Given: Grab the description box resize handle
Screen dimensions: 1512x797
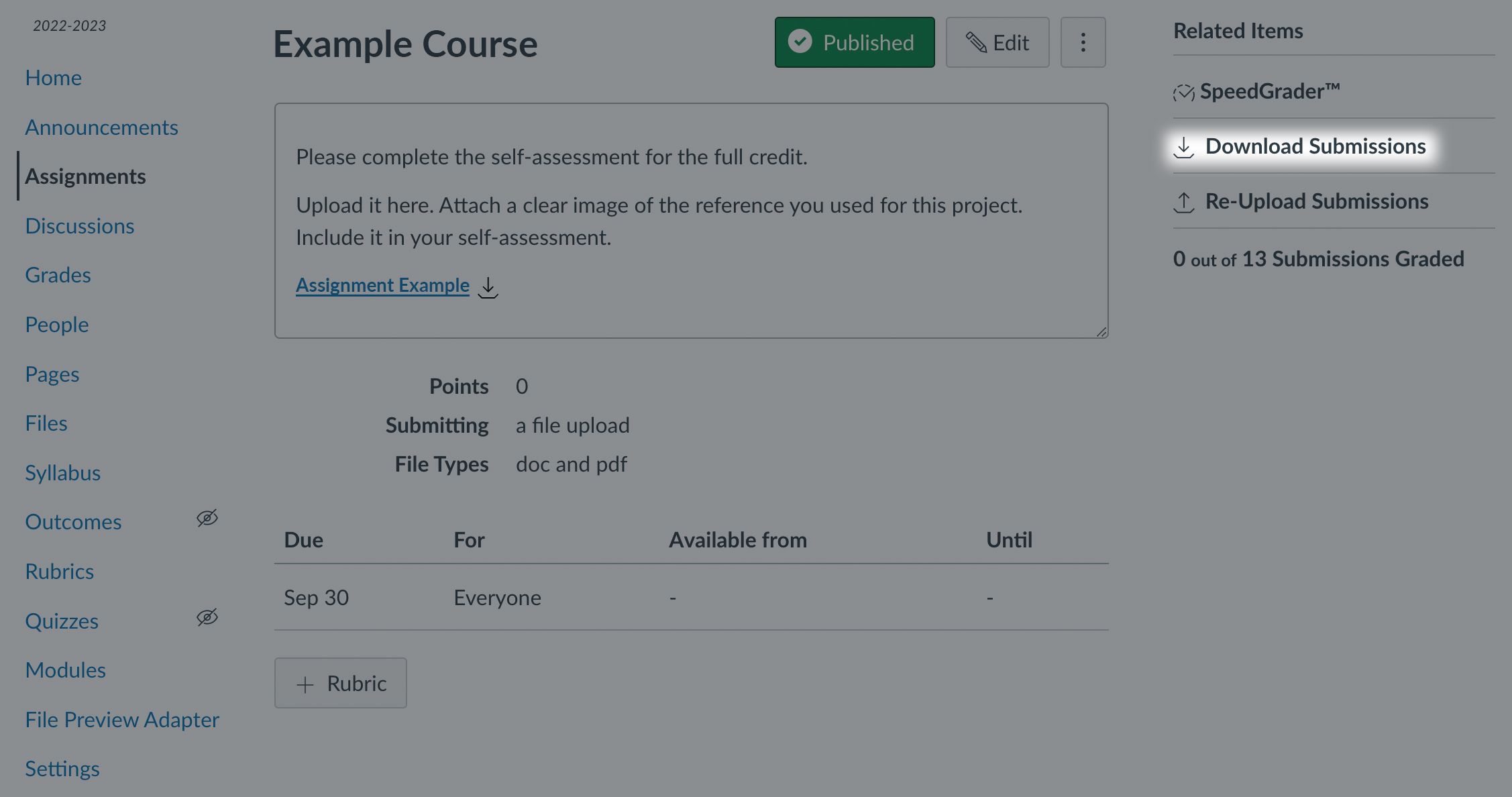Looking at the screenshot, I should pyautogui.click(x=1101, y=331).
